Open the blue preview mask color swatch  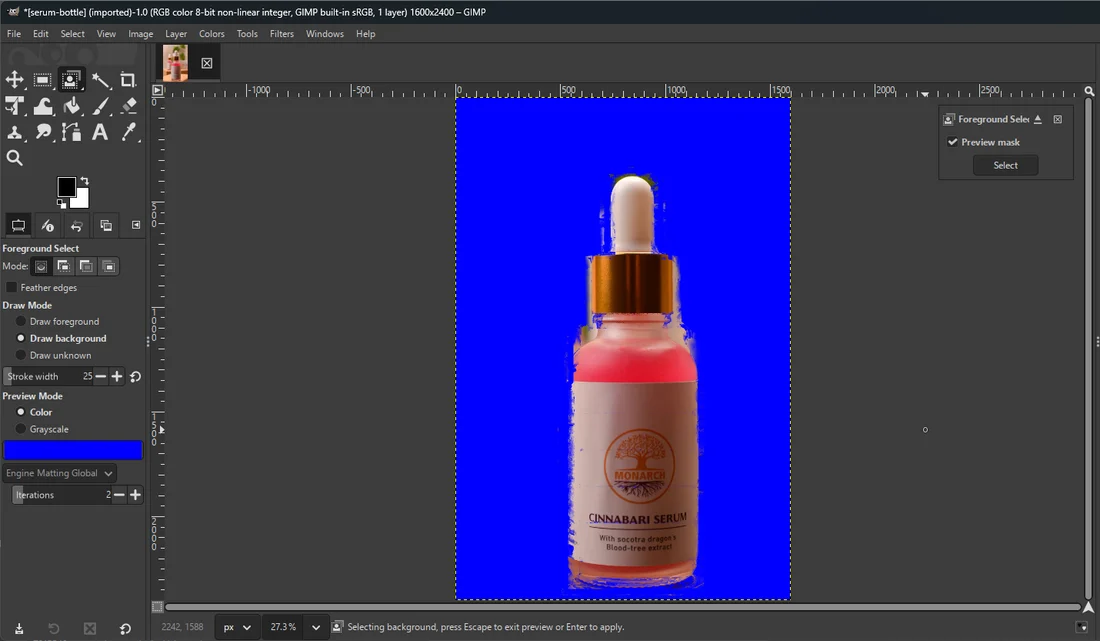pyautogui.click(x=73, y=450)
